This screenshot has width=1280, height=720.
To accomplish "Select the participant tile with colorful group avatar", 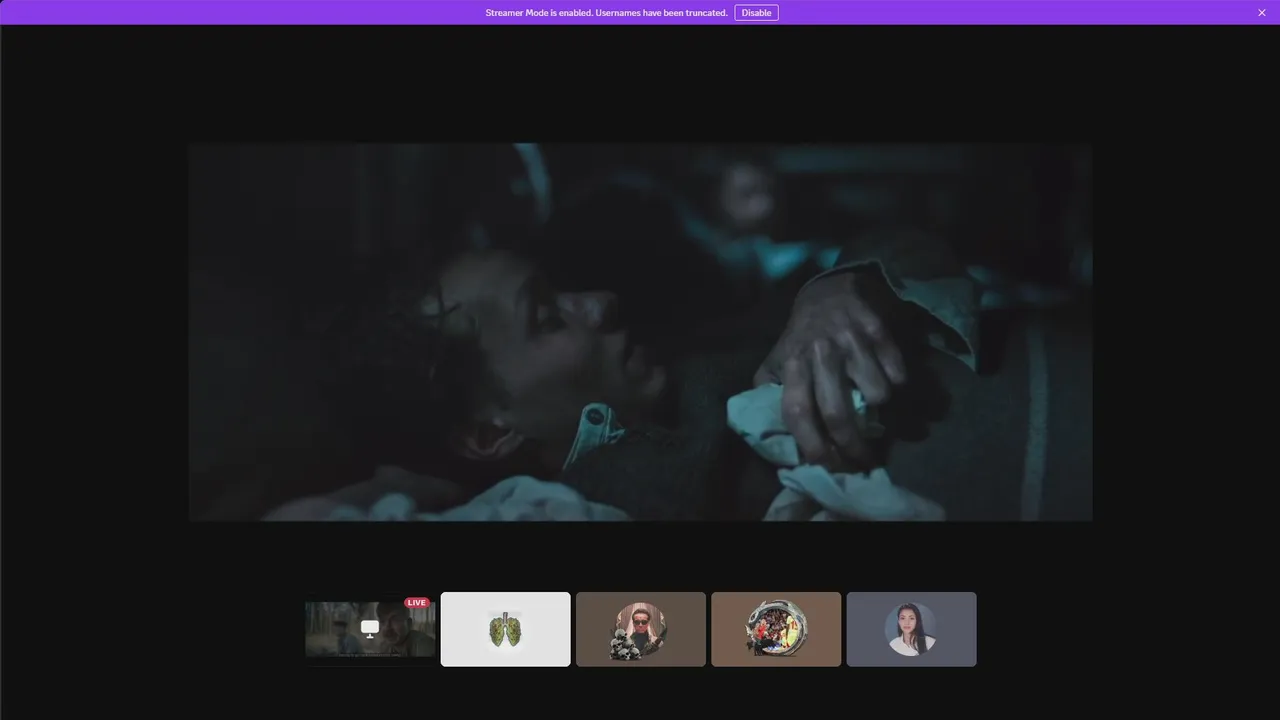I will tap(776, 629).
